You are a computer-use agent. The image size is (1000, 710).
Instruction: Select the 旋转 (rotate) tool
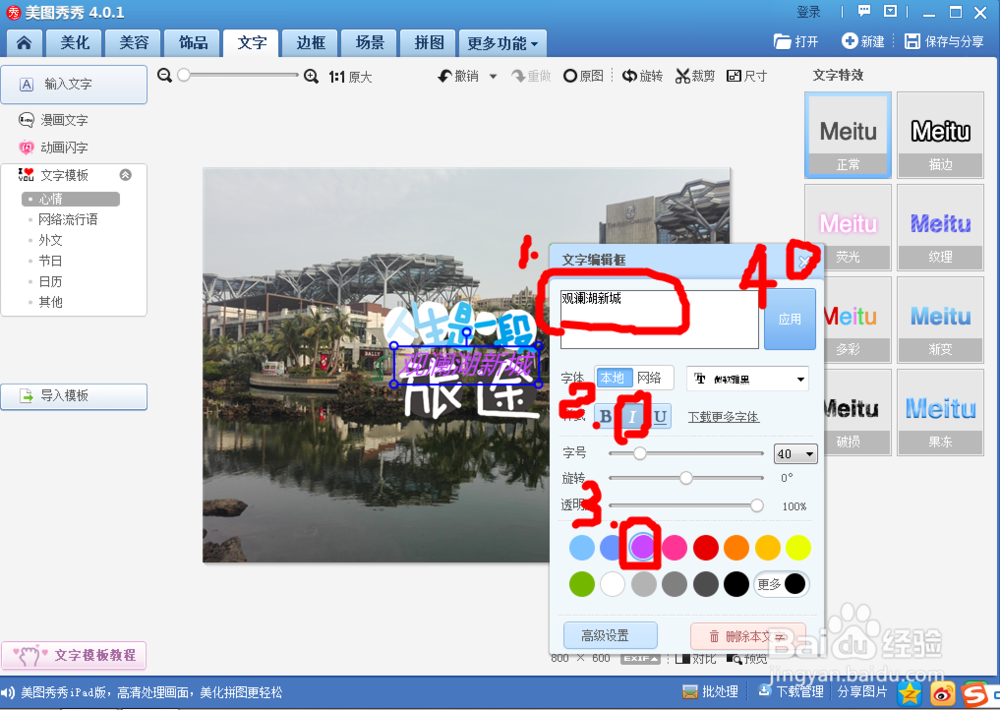(x=642, y=75)
